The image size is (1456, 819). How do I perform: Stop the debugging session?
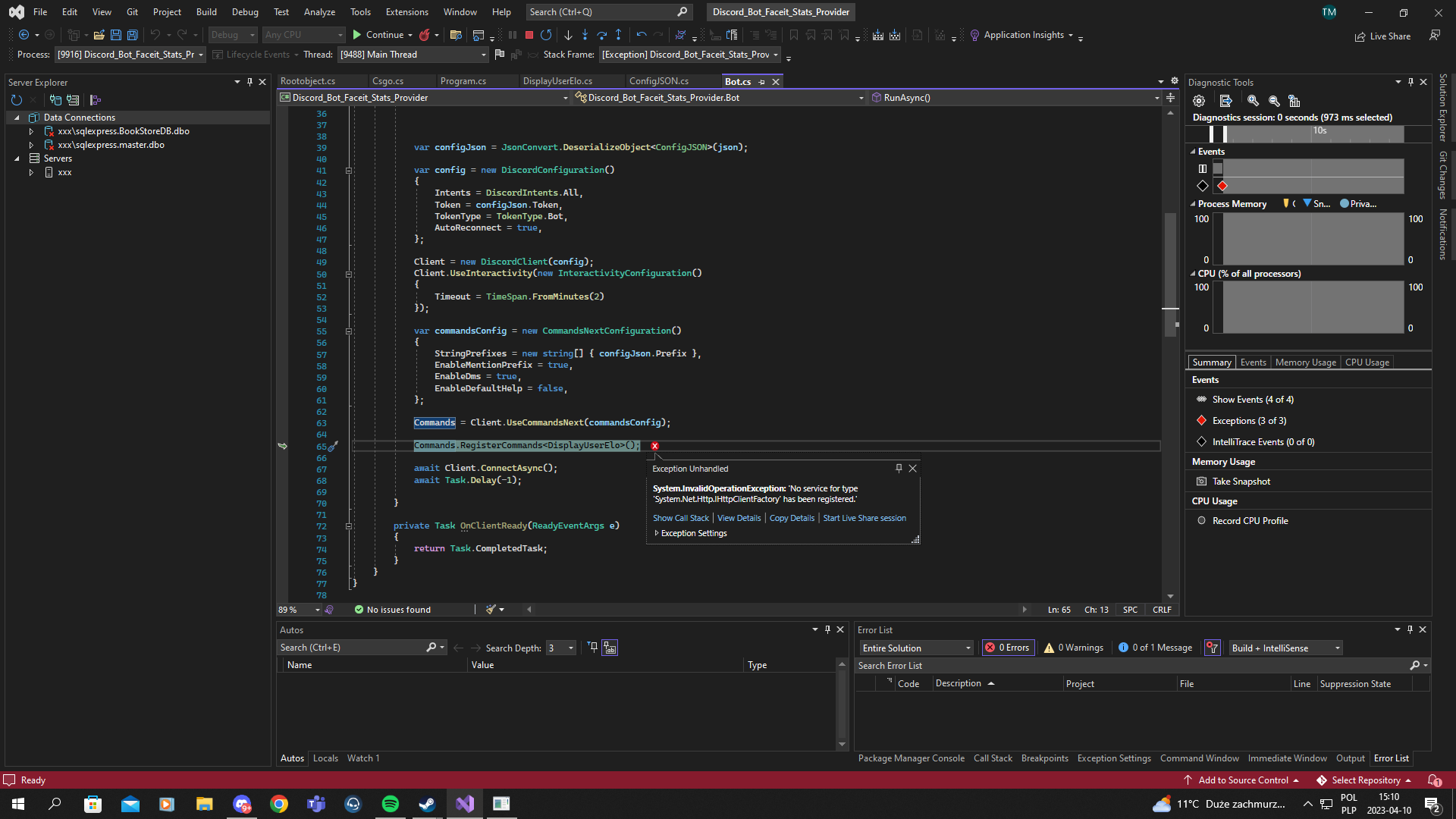click(529, 35)
